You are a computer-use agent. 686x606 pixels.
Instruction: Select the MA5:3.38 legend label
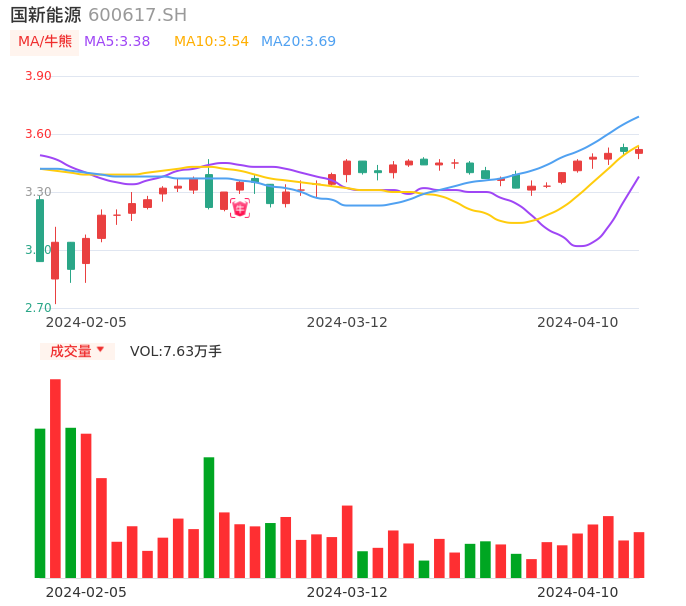click(117, 42)
